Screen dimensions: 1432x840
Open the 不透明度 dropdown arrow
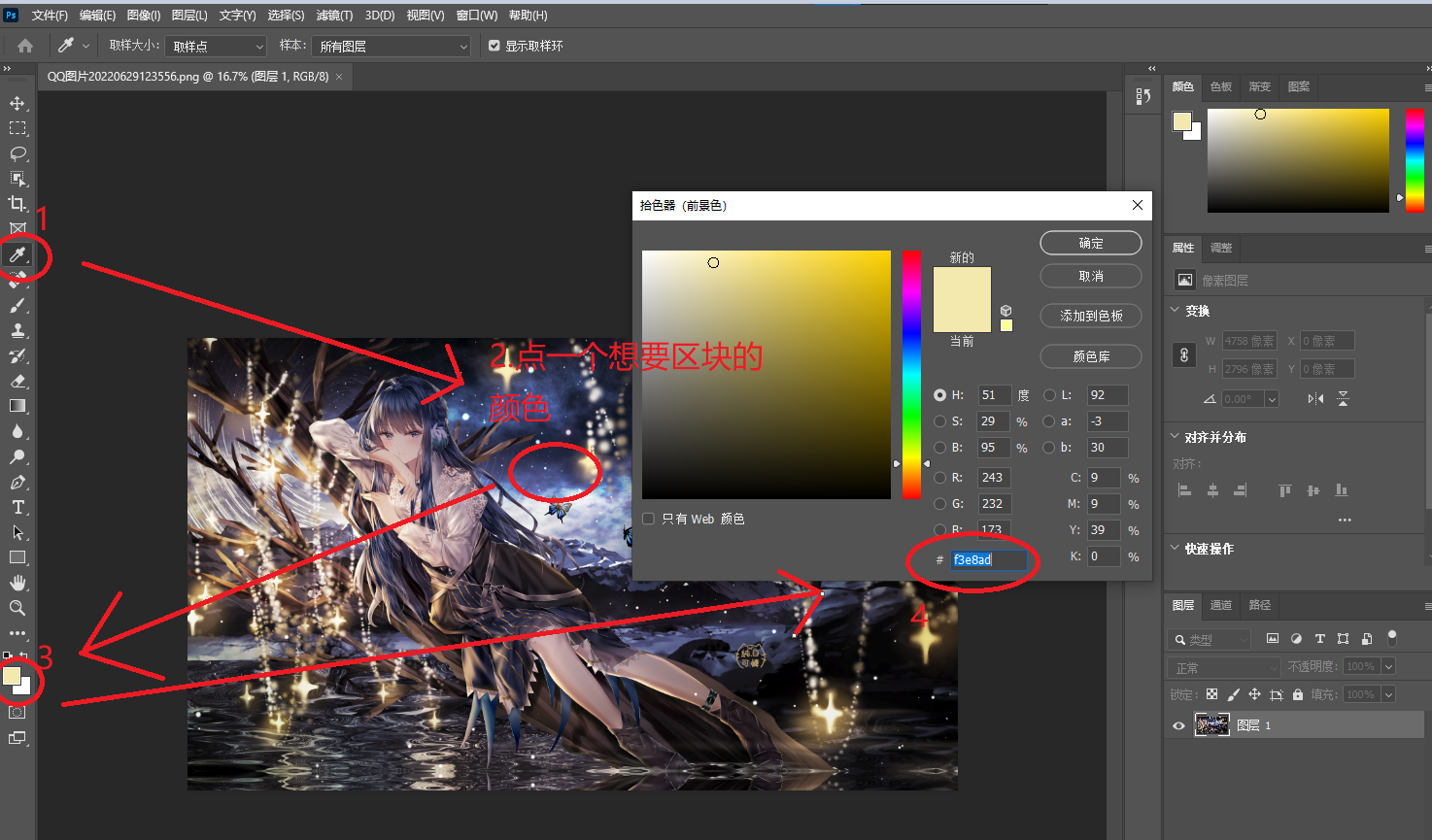1388,666
